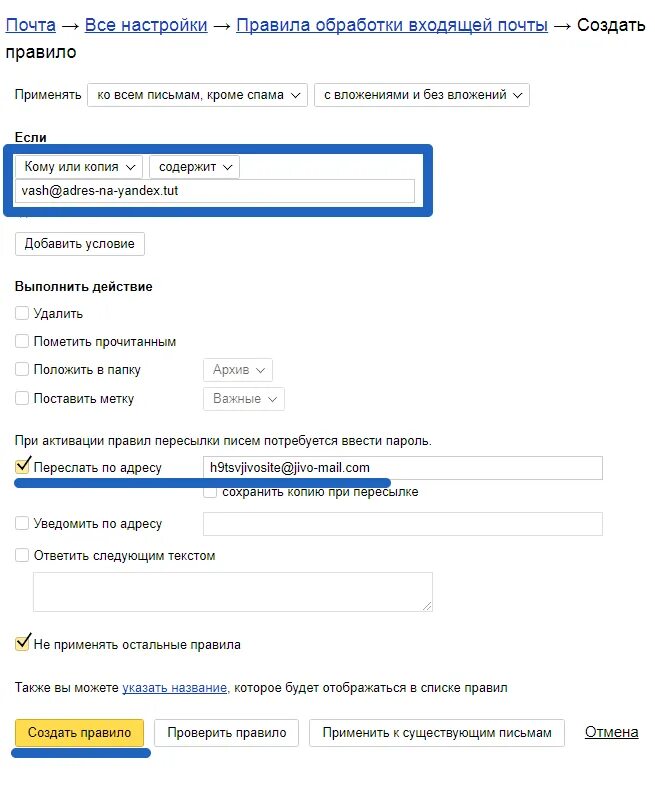The image size is (655, 793).
Task: Open the 'содержит' condition dropdown
Action: tap(194, 167)
